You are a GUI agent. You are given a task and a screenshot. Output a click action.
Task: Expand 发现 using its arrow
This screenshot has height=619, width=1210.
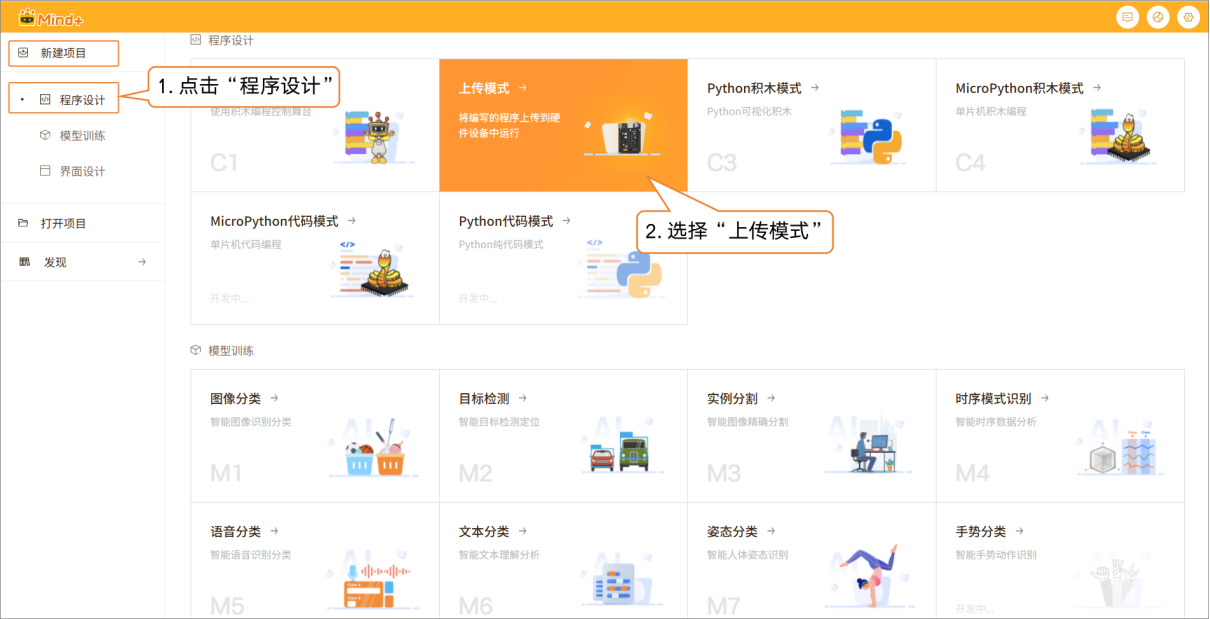(x=142, y=262)
